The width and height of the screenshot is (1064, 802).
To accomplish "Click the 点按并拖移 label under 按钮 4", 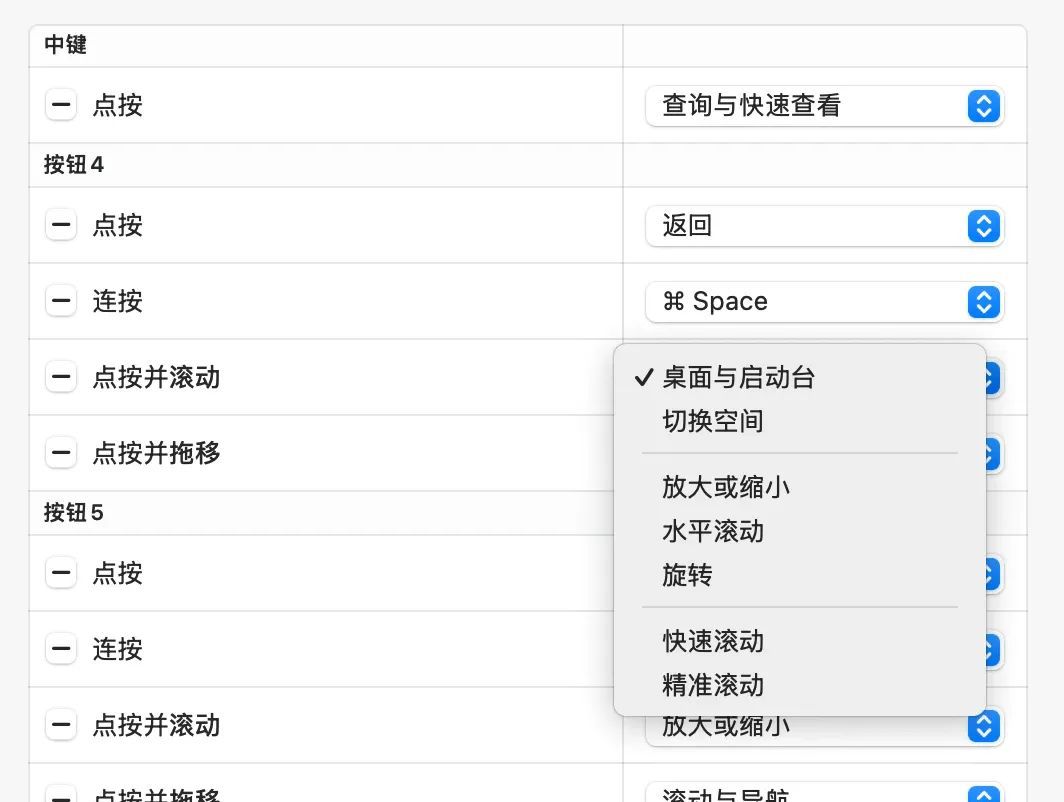I will click(157, 453).
